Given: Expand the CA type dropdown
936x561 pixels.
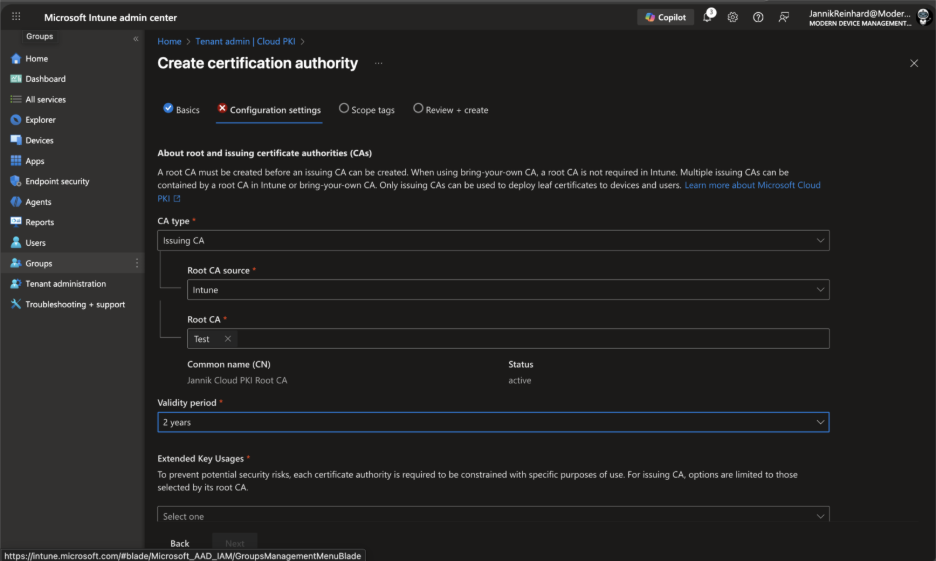Looking at the screenshot, I should tap(493, 241).
